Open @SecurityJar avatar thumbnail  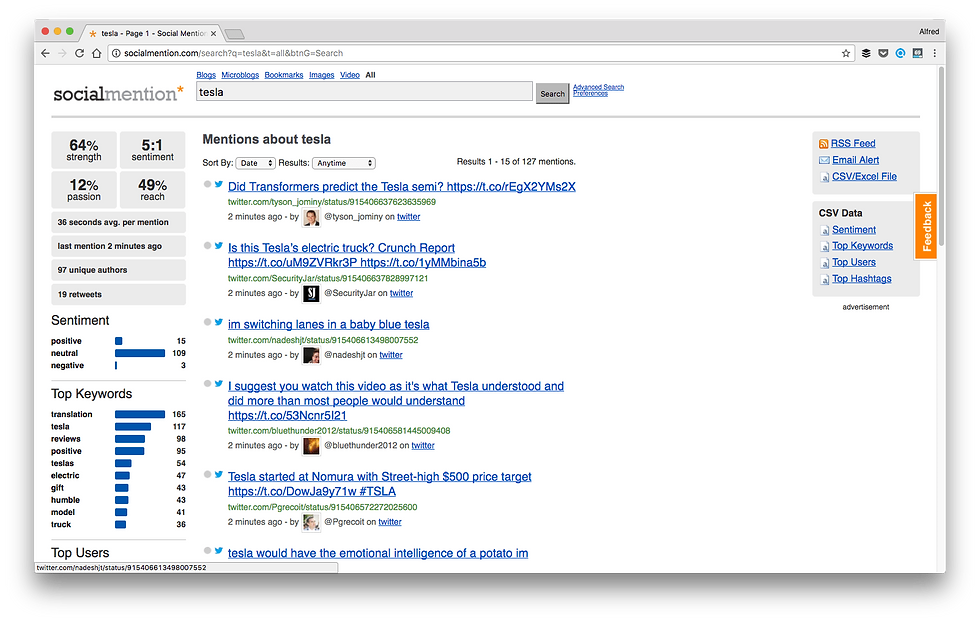[x=311, y=294]
